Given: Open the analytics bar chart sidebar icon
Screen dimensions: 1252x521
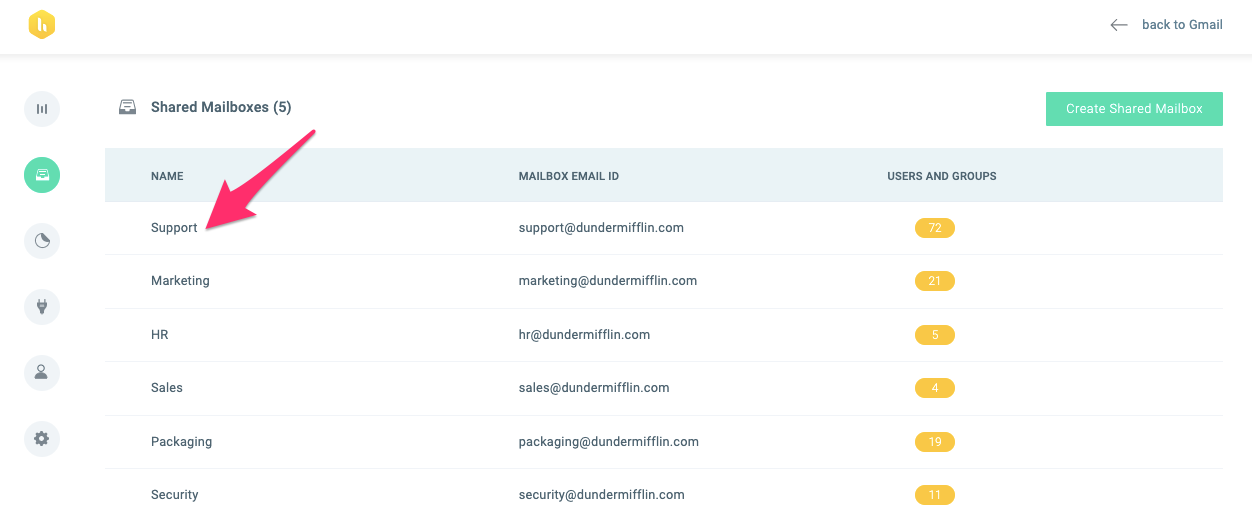Looking at the screenshot, I should pos(42,109).
